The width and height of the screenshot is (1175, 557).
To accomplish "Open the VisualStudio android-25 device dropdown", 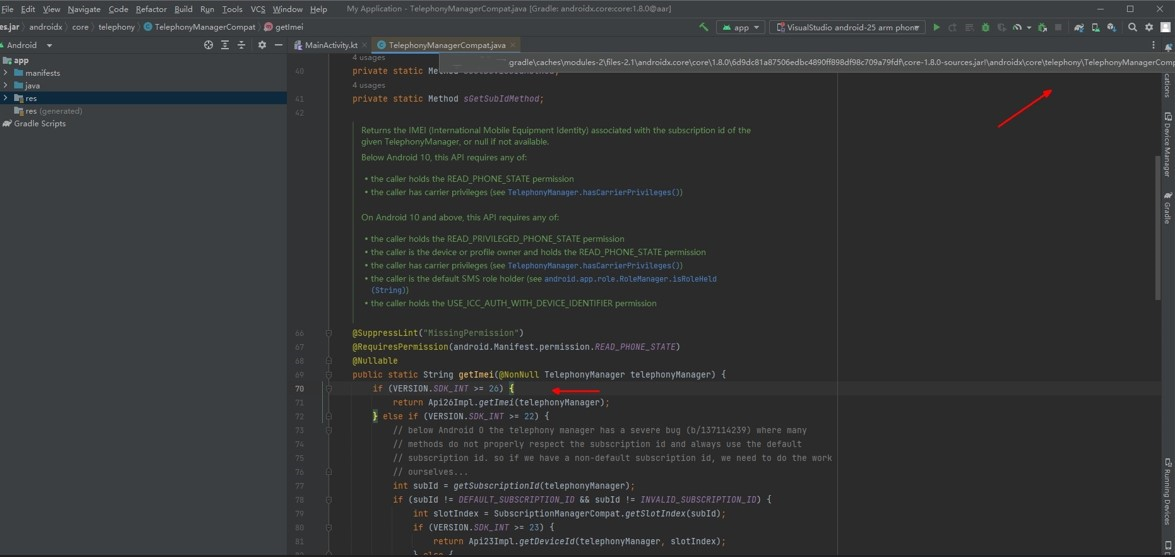I will [847, 27].
